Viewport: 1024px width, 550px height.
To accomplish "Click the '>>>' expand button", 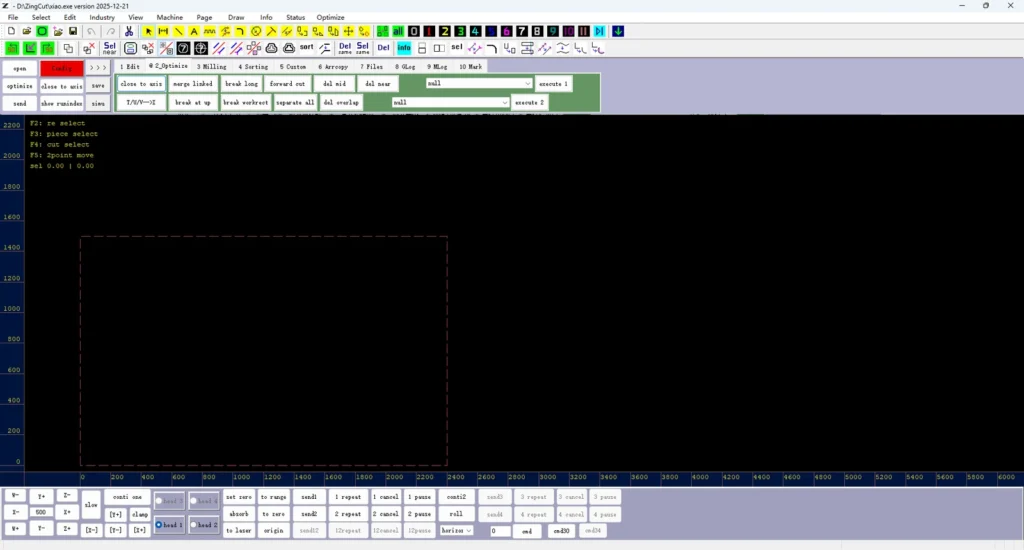I will click(x=98, y=68).
